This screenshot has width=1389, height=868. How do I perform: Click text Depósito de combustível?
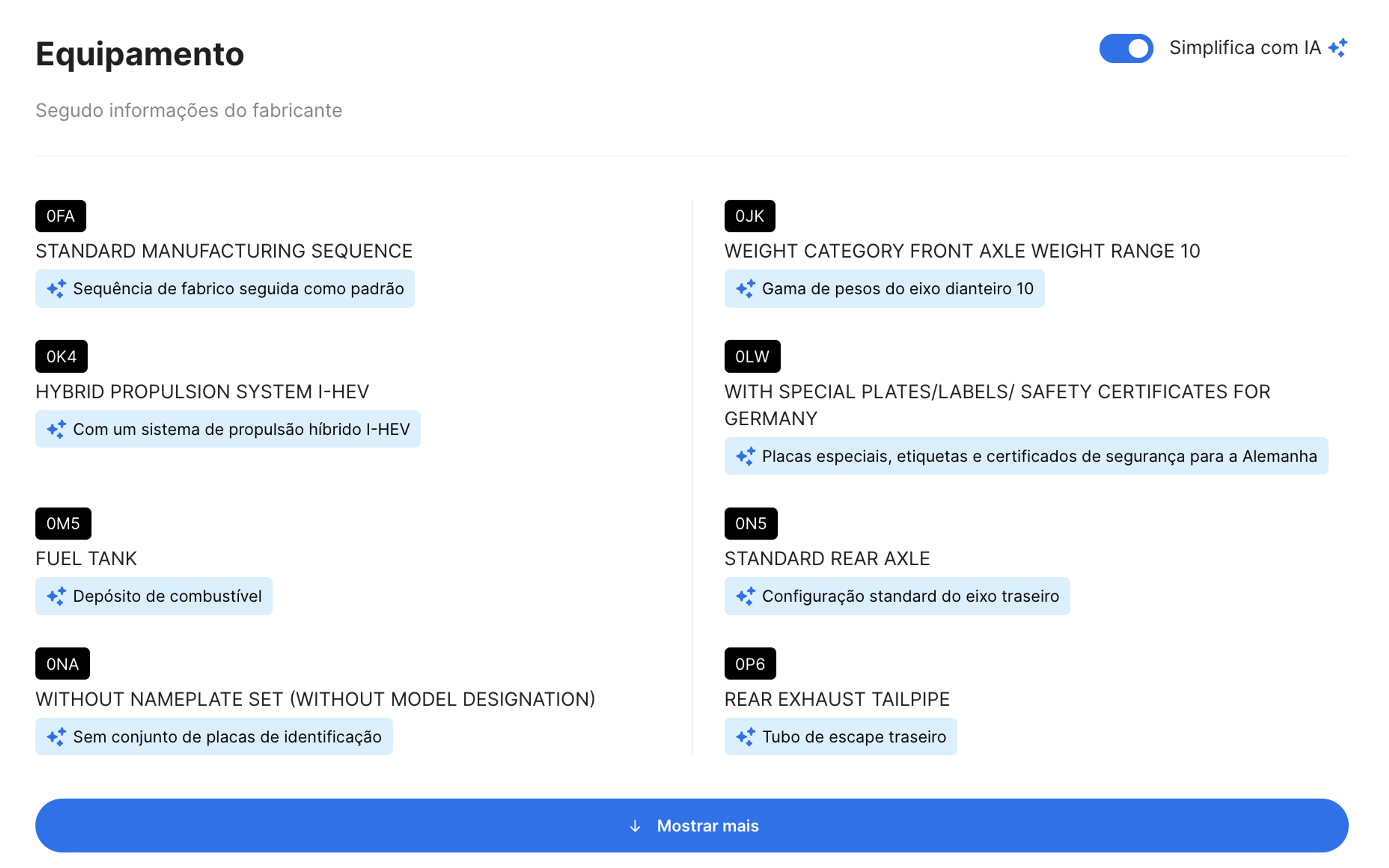(x=167, y=596)
